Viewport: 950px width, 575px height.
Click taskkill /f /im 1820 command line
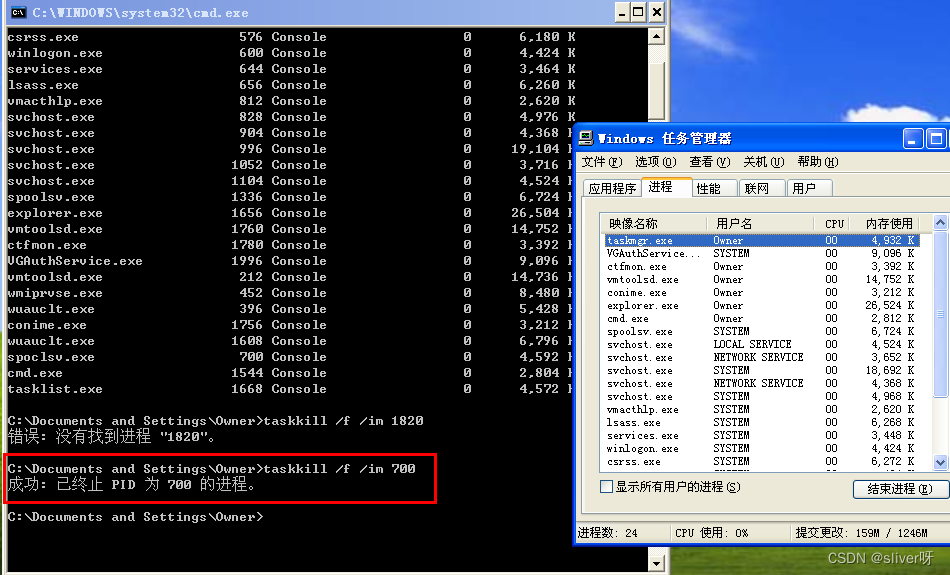click(x=216, y=420)
